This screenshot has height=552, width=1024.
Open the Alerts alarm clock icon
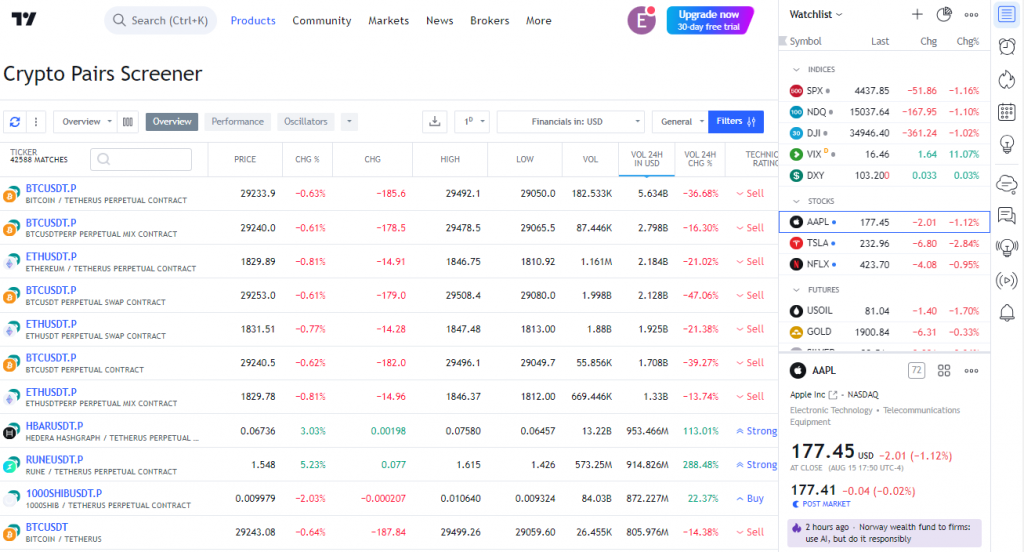tap(1006, 46)
